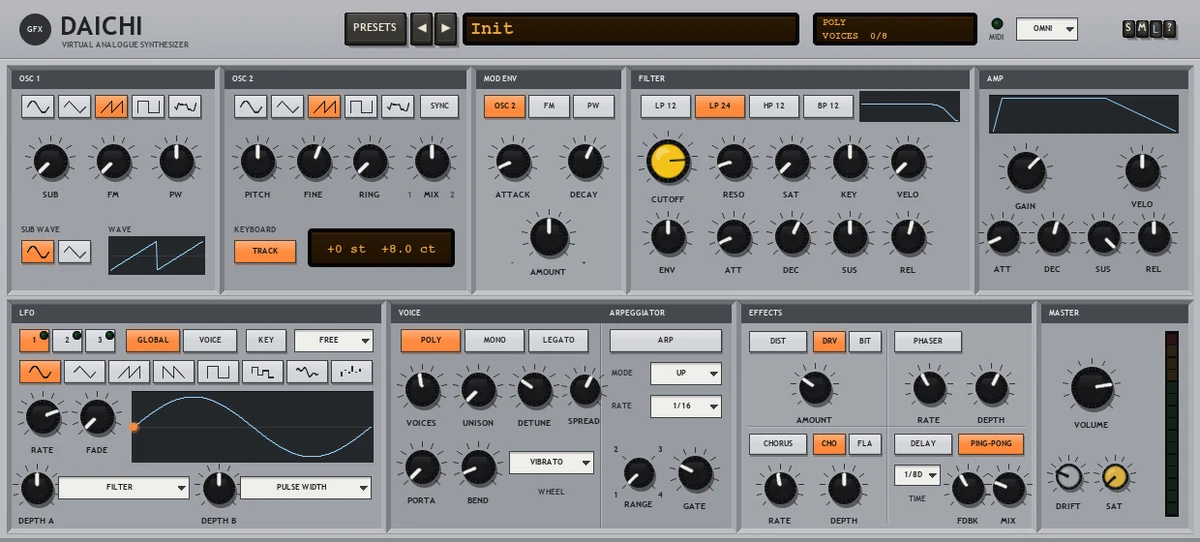The image size is (1200, 542).
Task: Set interface size to M
Action: (1142, 29)
